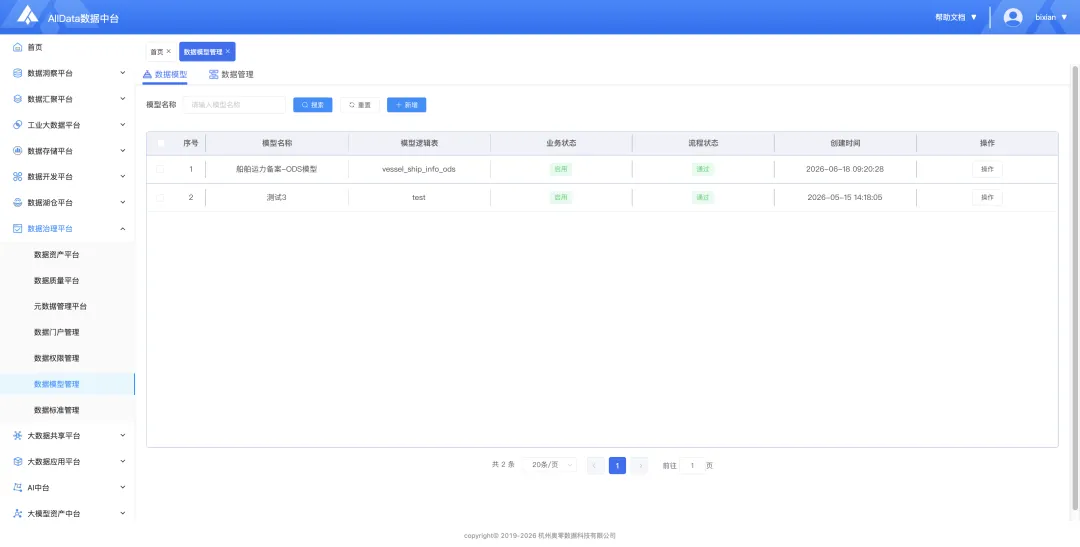The image size is (1080, 547).
Task: Go to the next page arrow
Action: (640, 466)
